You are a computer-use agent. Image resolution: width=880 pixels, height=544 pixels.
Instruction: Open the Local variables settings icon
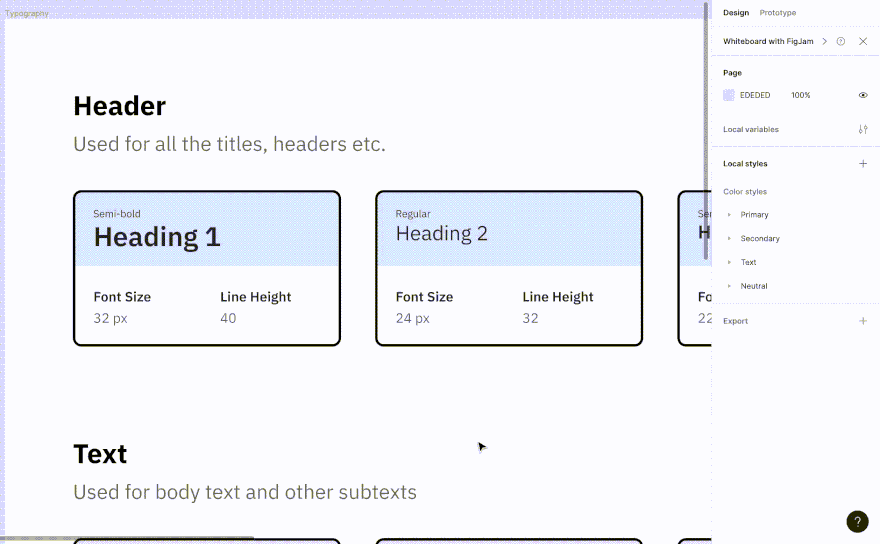tap(863, 129)
